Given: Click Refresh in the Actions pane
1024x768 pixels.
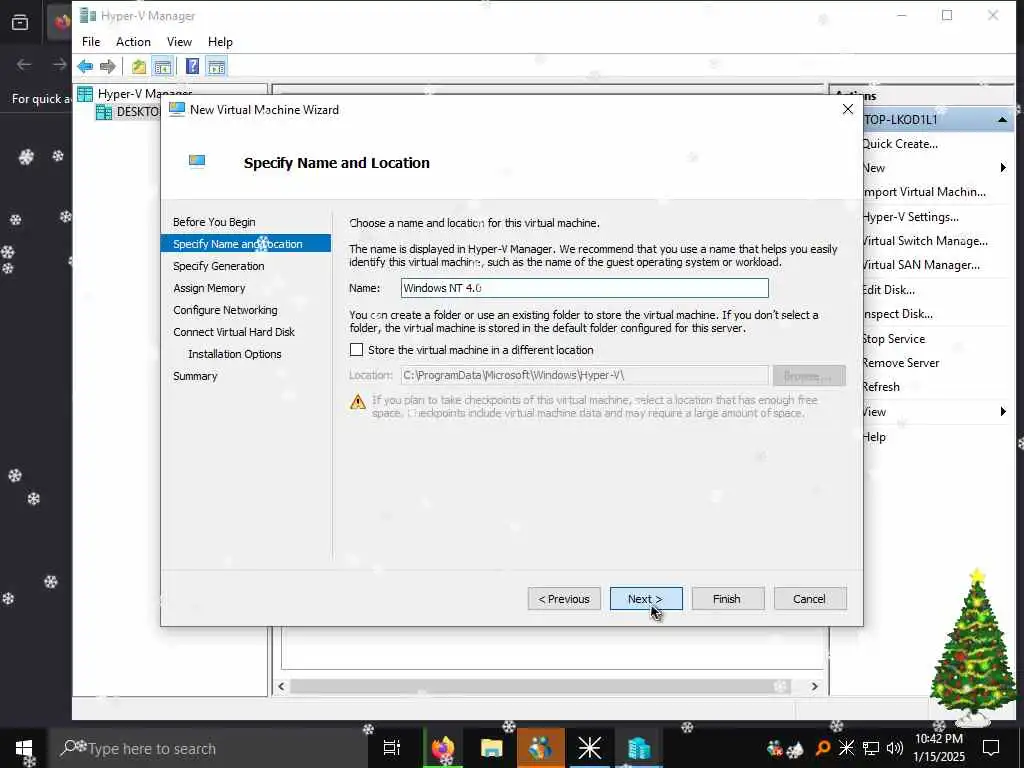Looking at the screenshot, I should (881, 387).
